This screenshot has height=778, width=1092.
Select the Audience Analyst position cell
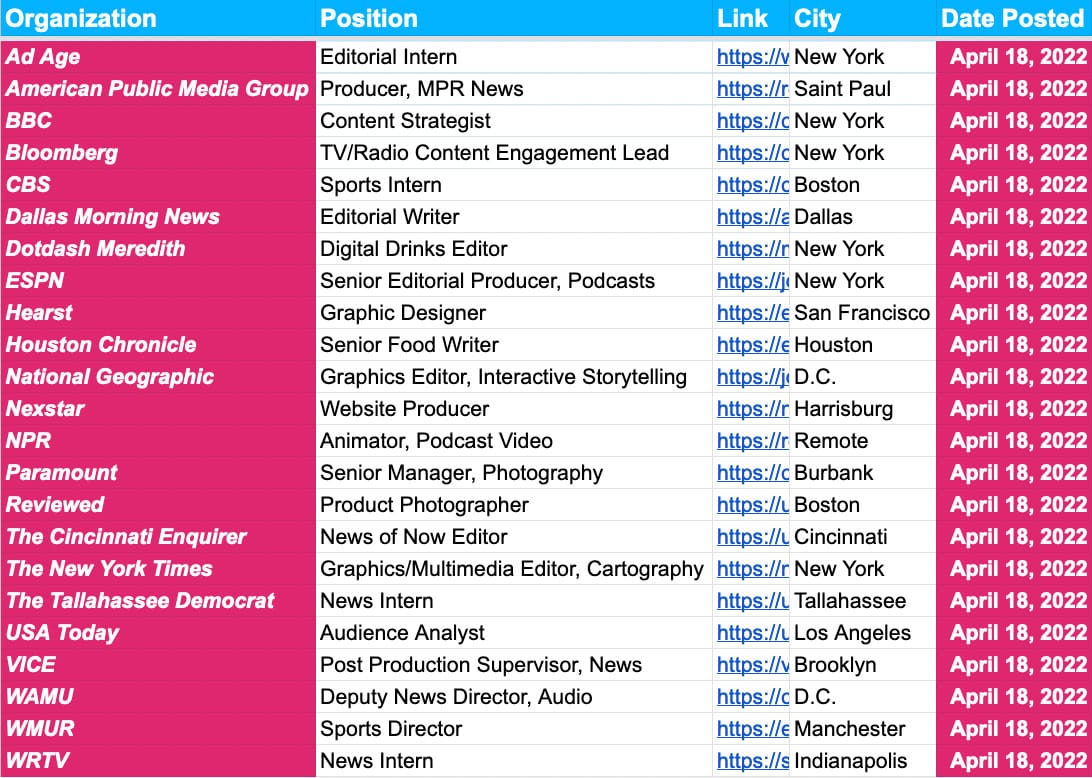click(402, 633)
